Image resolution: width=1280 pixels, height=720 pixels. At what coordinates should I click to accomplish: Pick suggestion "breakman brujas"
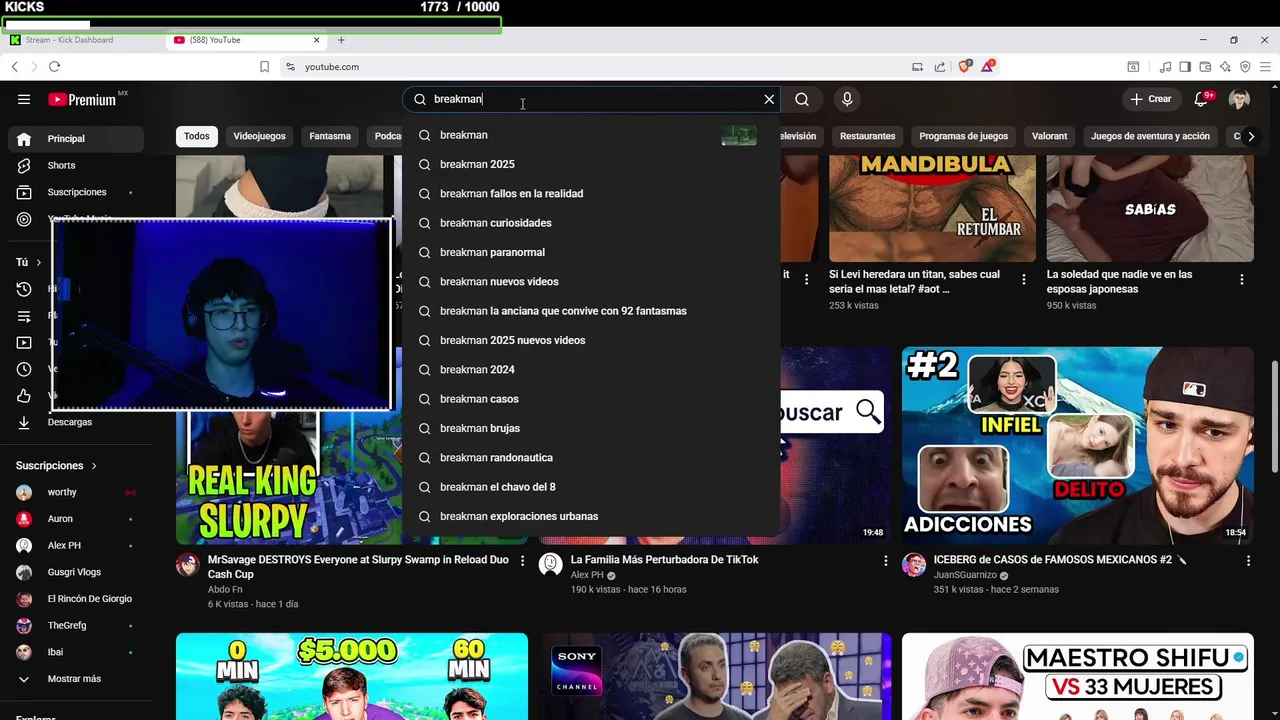(591, 428)
